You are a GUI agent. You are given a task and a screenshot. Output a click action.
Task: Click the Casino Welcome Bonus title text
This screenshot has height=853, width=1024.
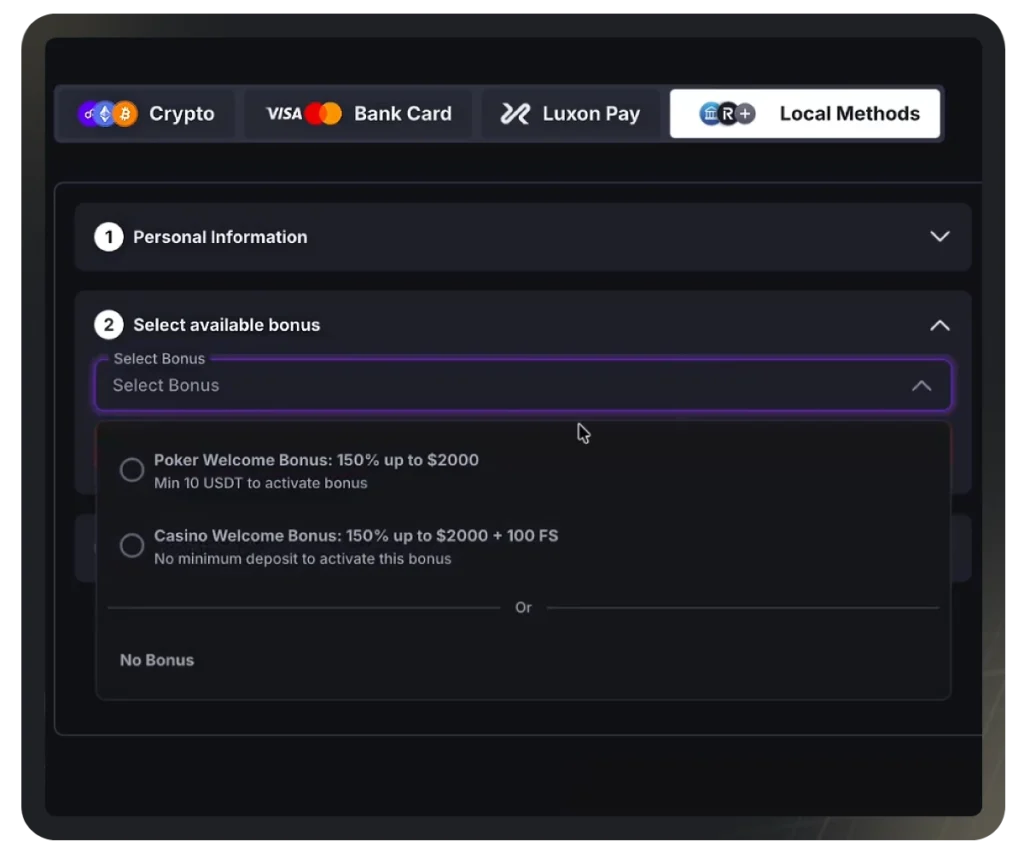tap(356, 536)
